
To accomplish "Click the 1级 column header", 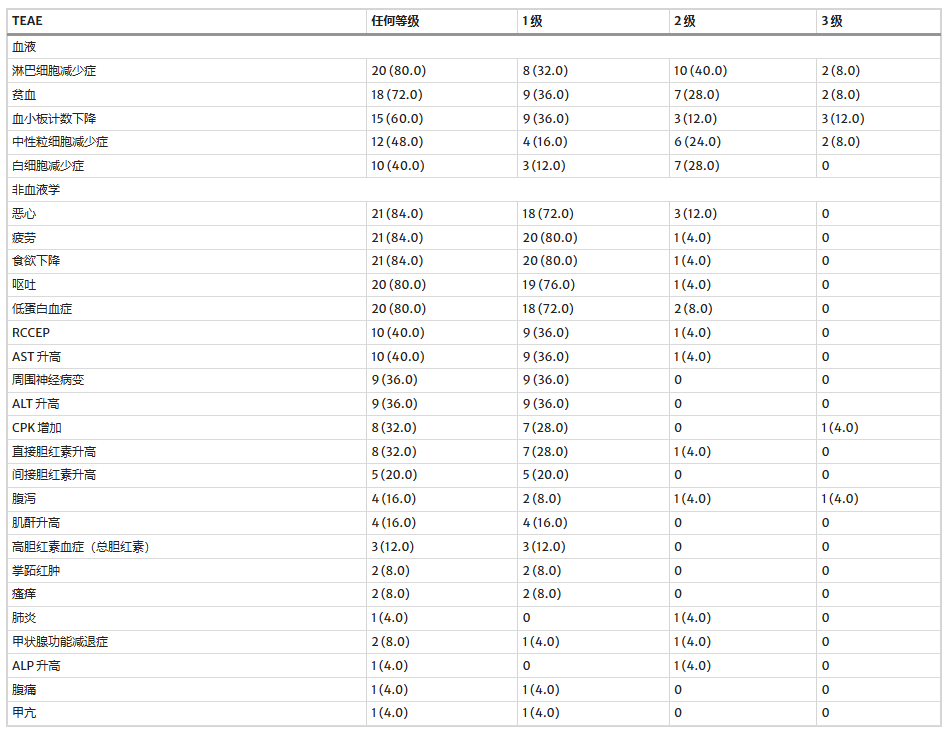I will [531, 21].
